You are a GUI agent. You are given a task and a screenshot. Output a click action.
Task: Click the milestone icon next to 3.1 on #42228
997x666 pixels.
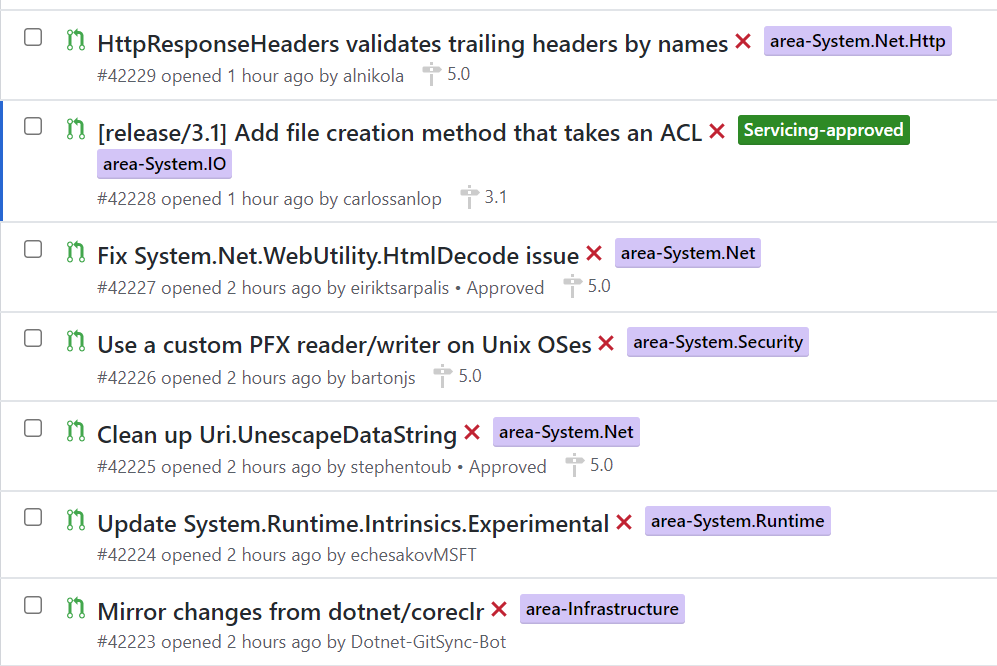(x=469, y=197)
